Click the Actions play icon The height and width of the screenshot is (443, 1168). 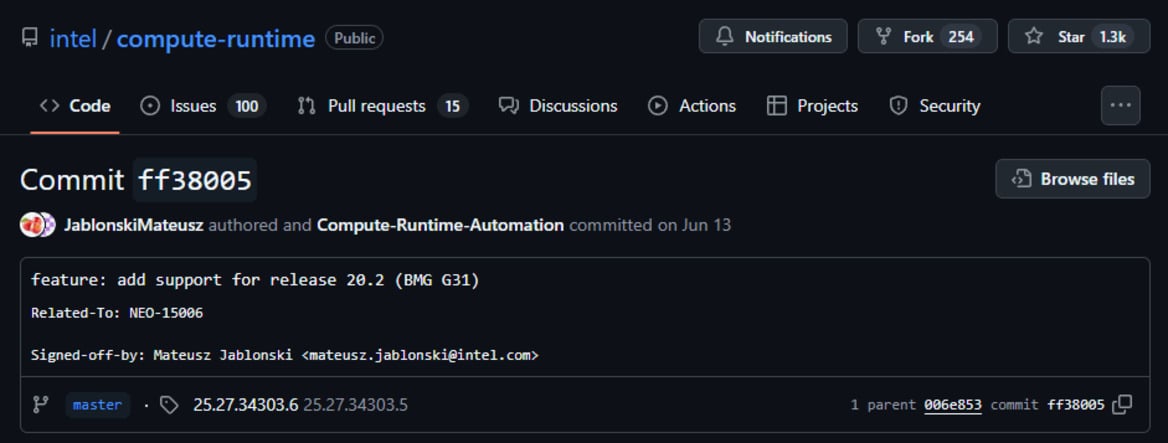[x=658, y=106]
